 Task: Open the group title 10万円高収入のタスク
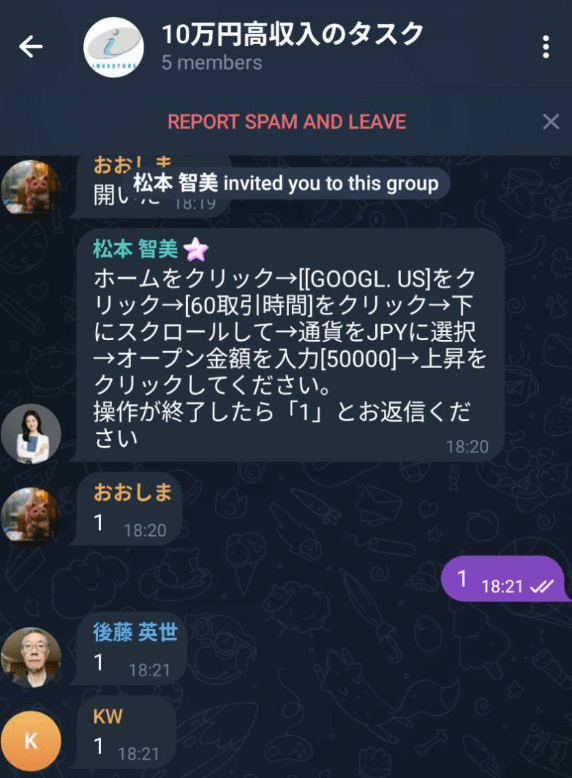coord(293,34)
